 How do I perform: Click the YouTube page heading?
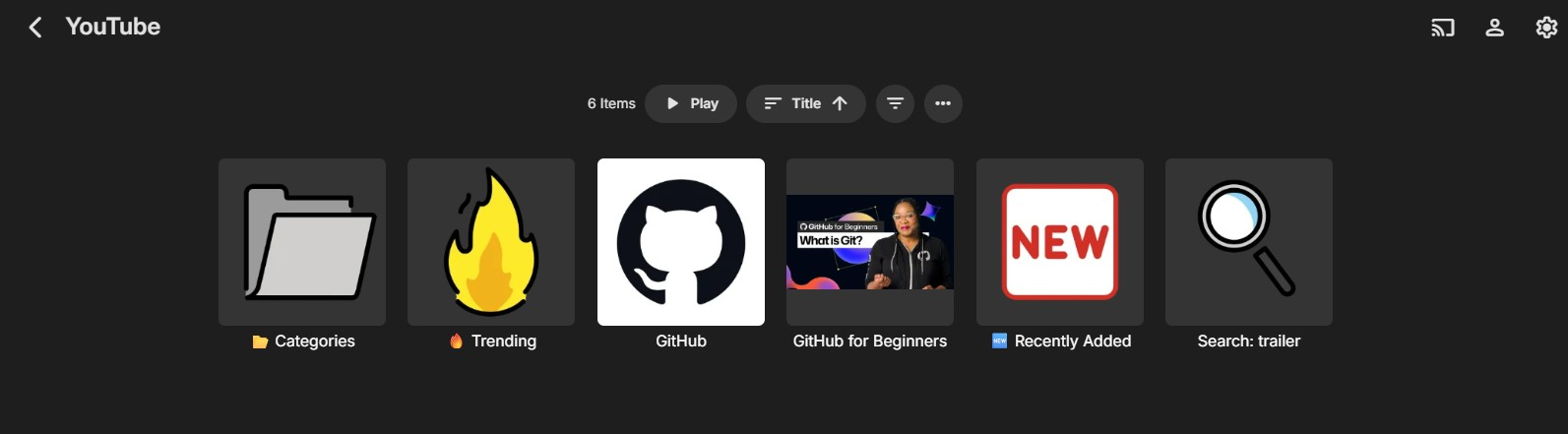[113, 27]
